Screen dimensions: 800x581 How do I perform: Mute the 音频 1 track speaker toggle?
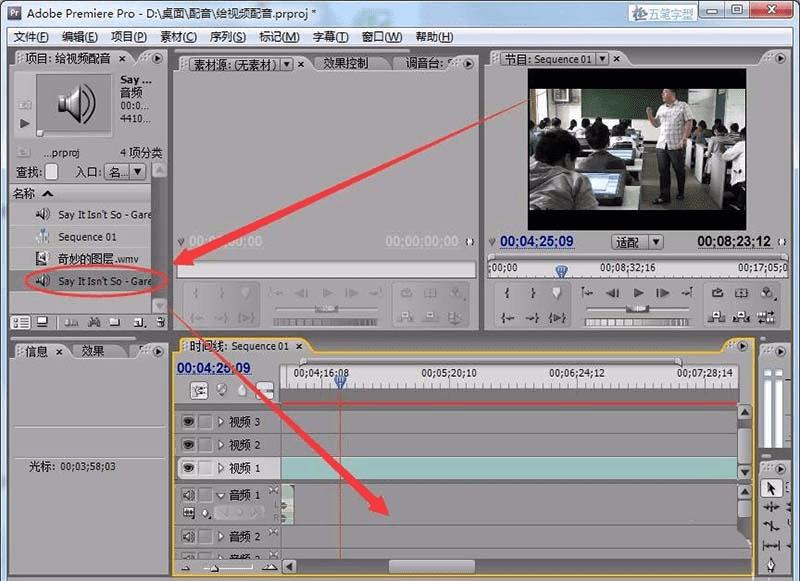click(x=188, y=495)
